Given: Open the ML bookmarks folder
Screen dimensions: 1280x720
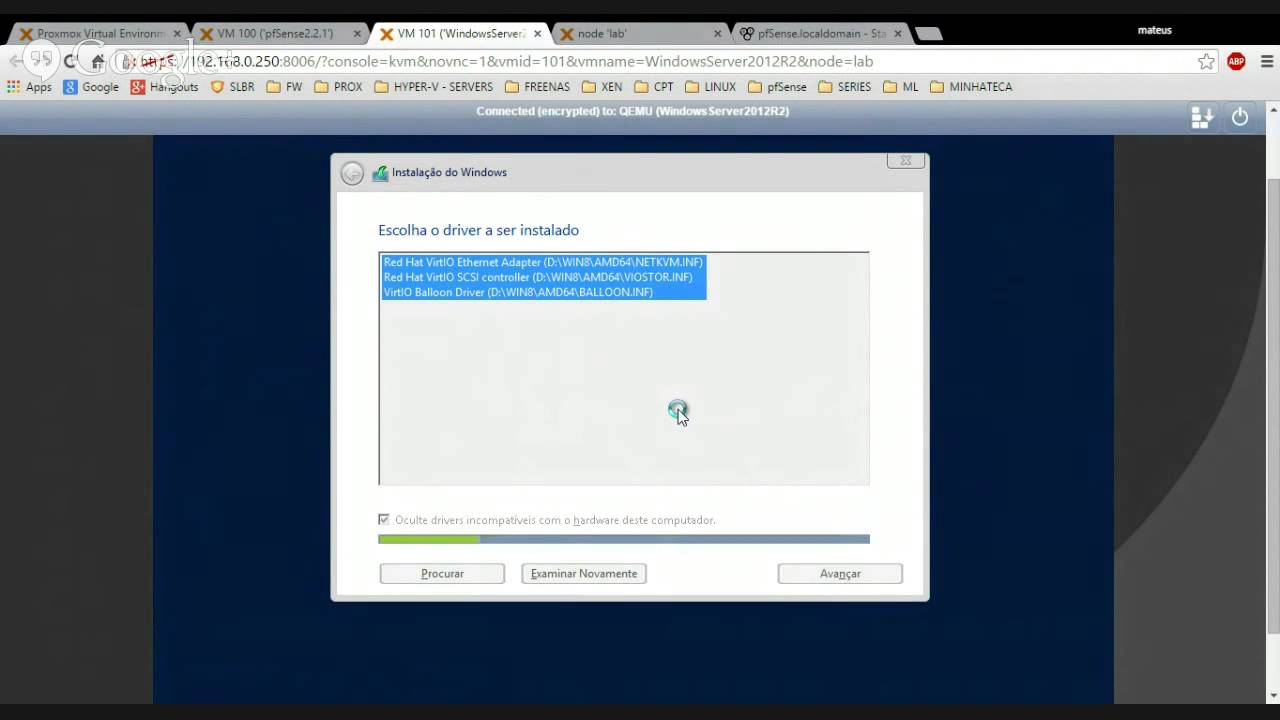Looking at the screenshot, I should pos(901,87).
